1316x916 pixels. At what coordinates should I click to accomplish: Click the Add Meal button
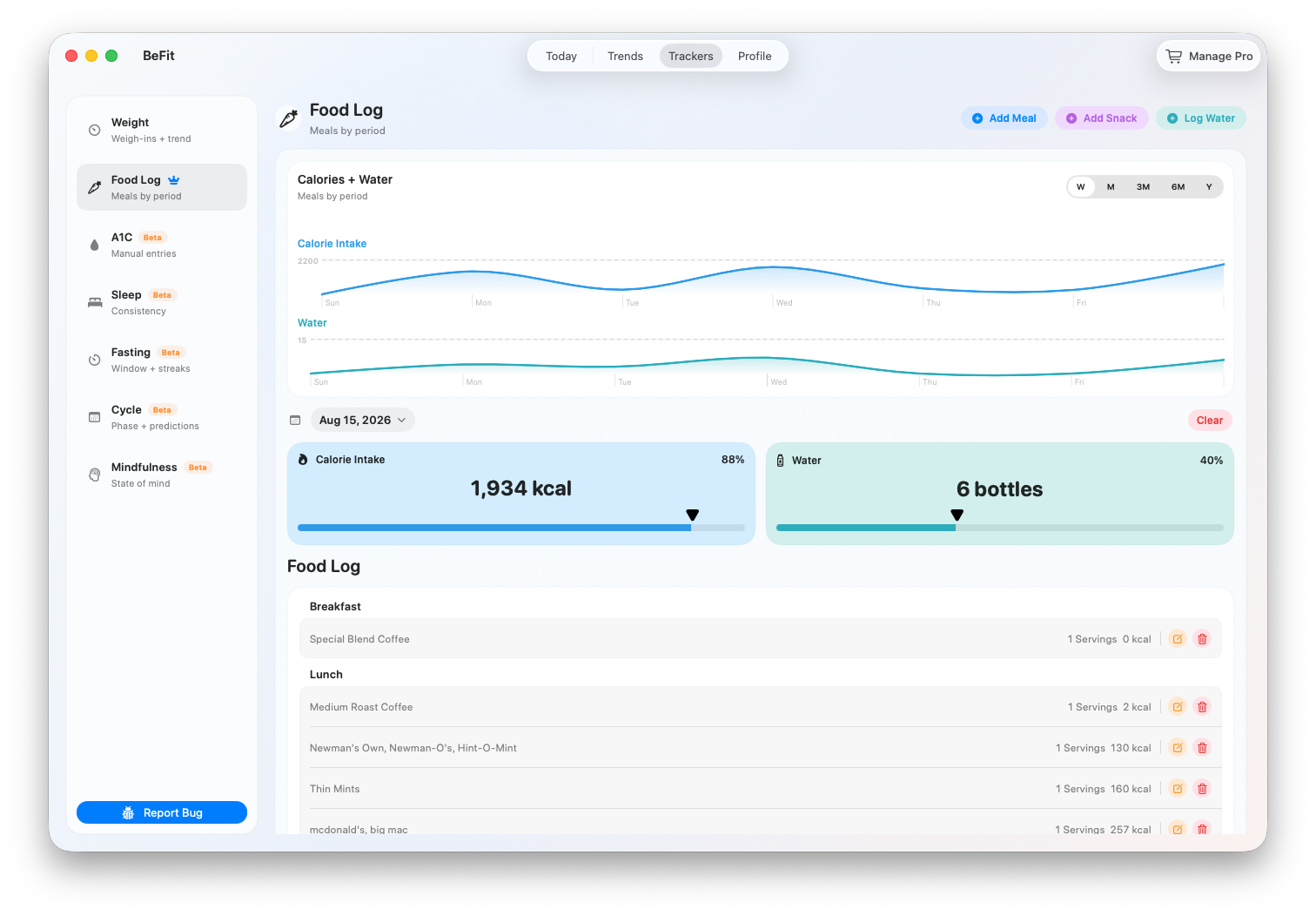tap(1004, 118)
